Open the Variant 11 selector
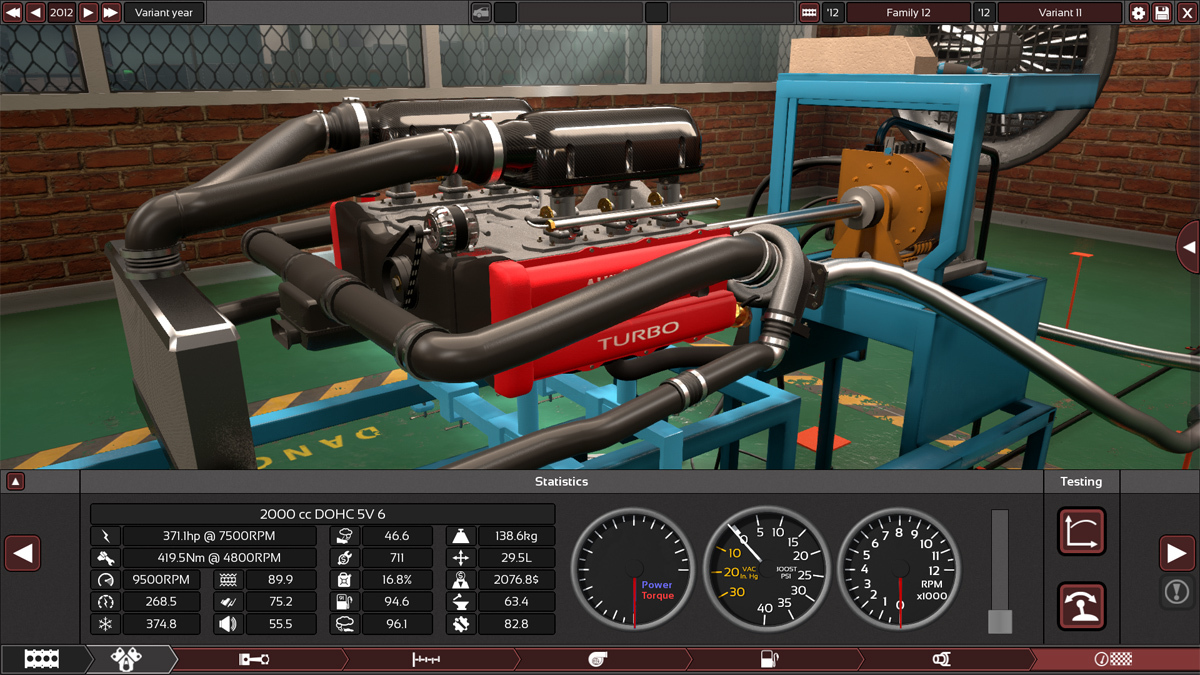1200x675 pixels. click(x=1060, y=13)
